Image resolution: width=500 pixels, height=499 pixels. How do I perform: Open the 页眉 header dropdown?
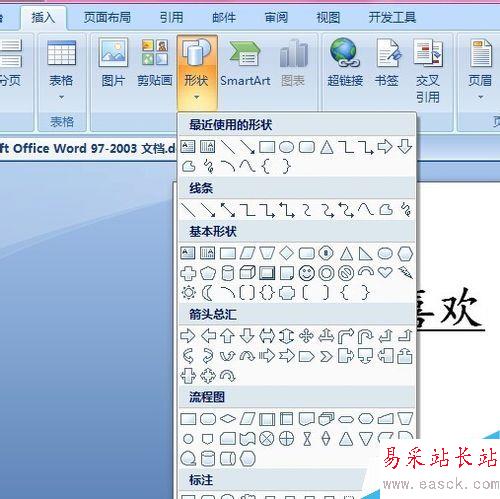[480, 70]
